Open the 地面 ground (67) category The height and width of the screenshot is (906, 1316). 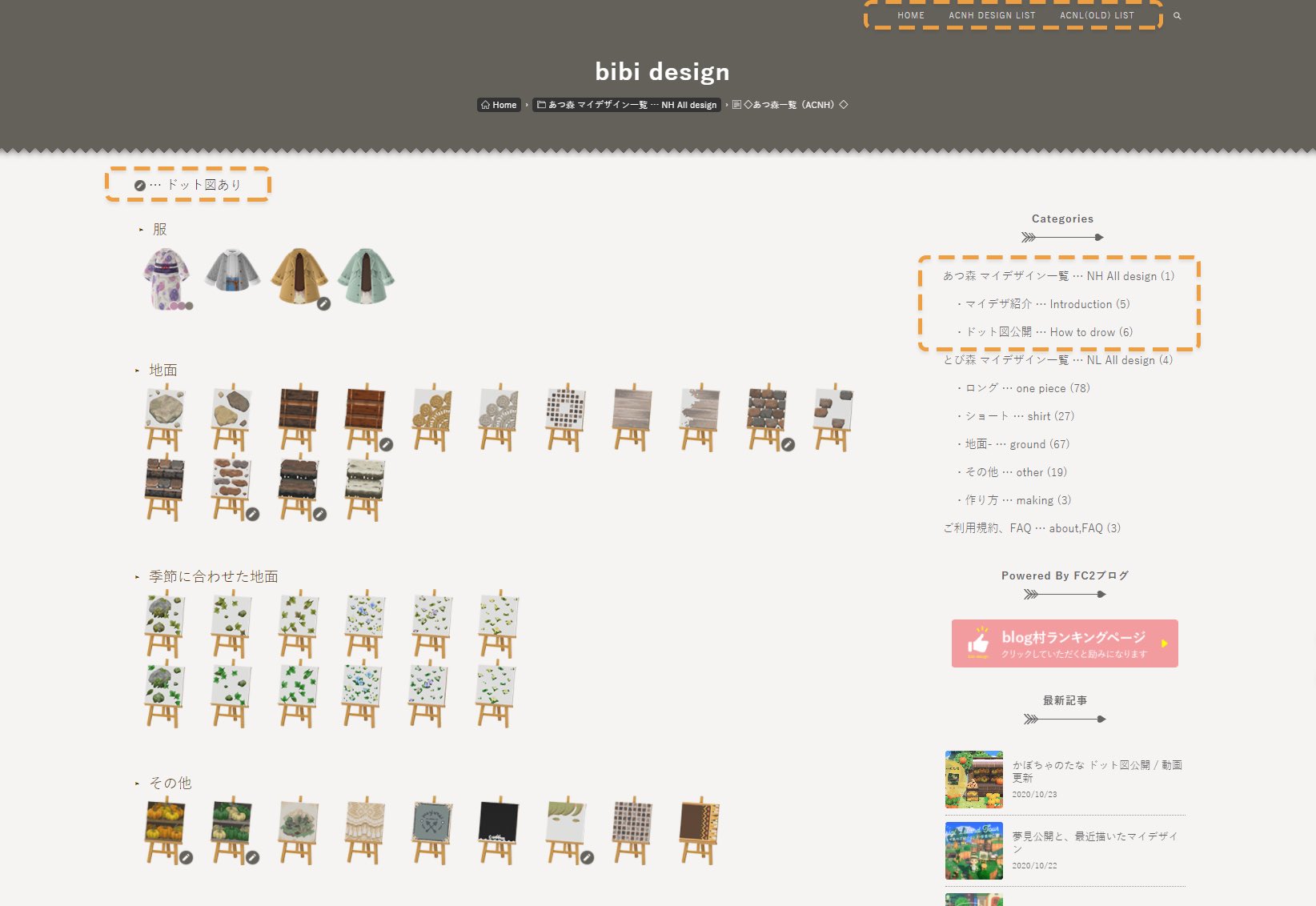tap(1013, 444)
